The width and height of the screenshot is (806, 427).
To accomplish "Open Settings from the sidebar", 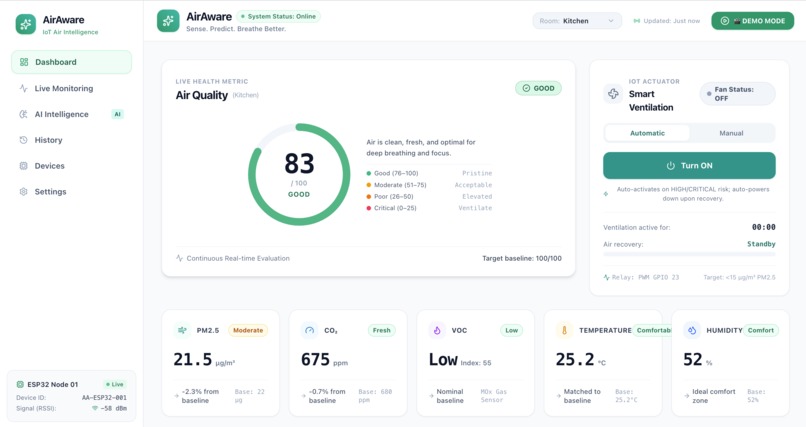I will coord(71,192).
